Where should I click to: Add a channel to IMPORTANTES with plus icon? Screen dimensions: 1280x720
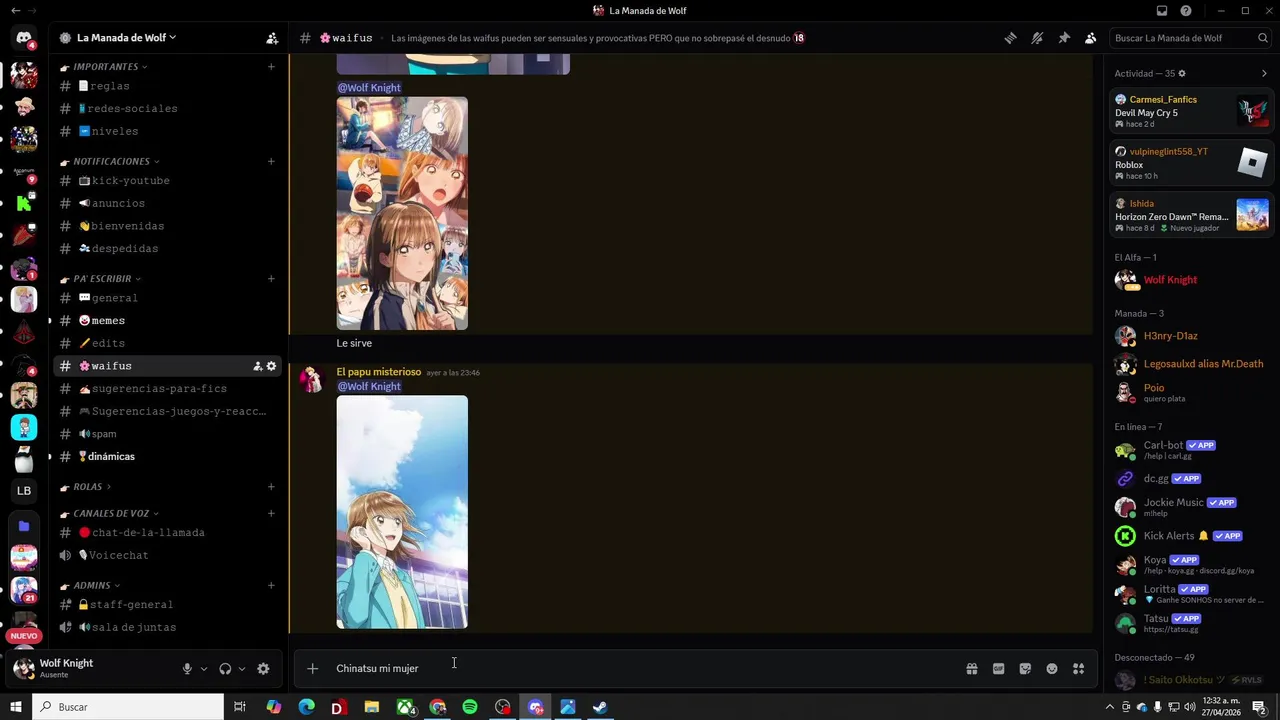[x=271, y=67]
